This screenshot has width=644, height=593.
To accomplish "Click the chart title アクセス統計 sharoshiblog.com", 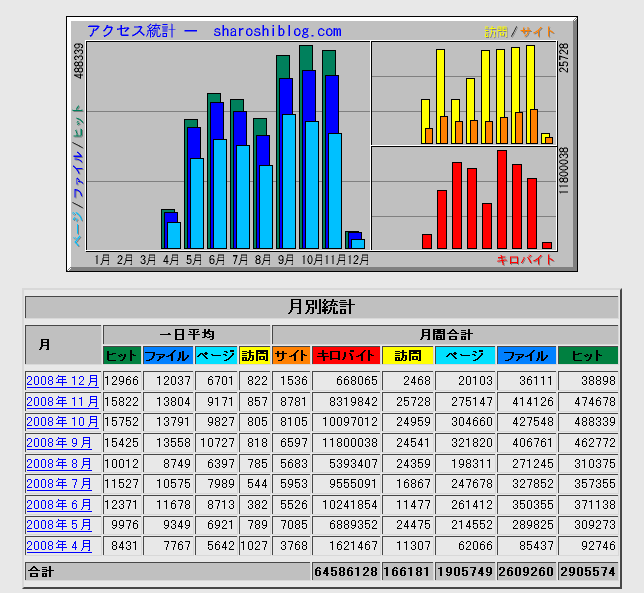I will (214, 31).
